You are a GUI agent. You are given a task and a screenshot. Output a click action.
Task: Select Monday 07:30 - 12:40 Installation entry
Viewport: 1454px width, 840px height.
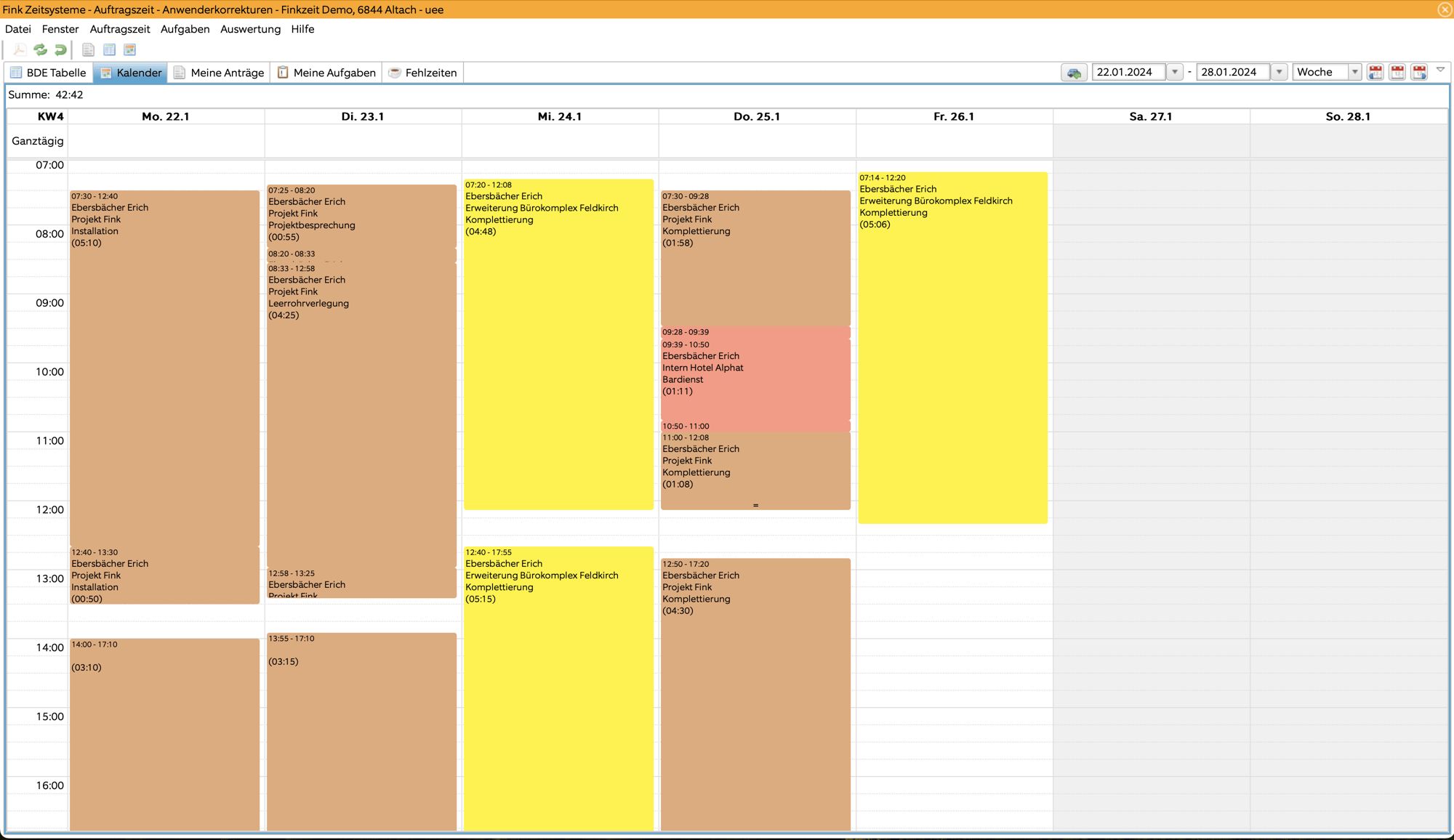coord(164,367)
